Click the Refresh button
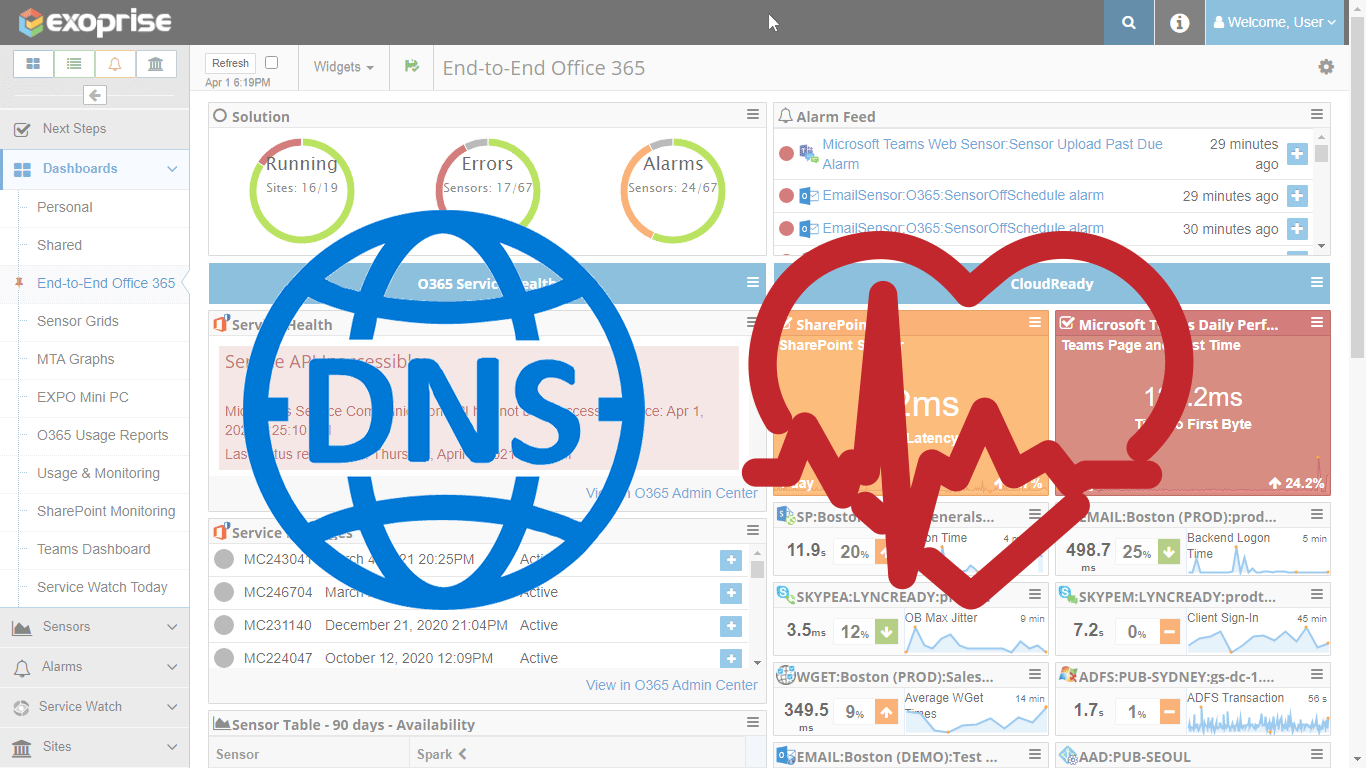Screen dimensions: 1366x768 230,63
